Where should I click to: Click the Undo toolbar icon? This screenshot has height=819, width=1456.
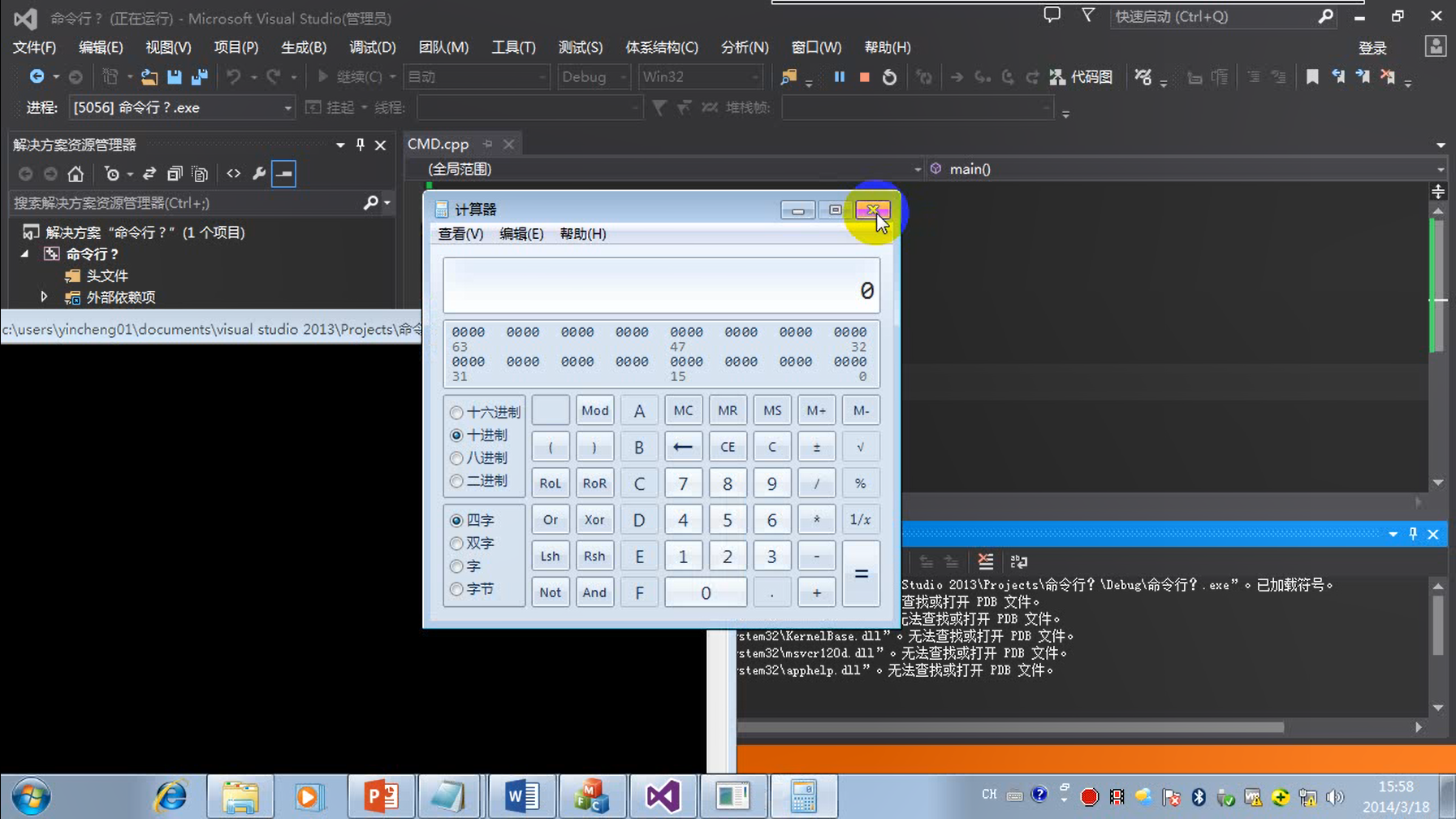[x=234, y=76]
